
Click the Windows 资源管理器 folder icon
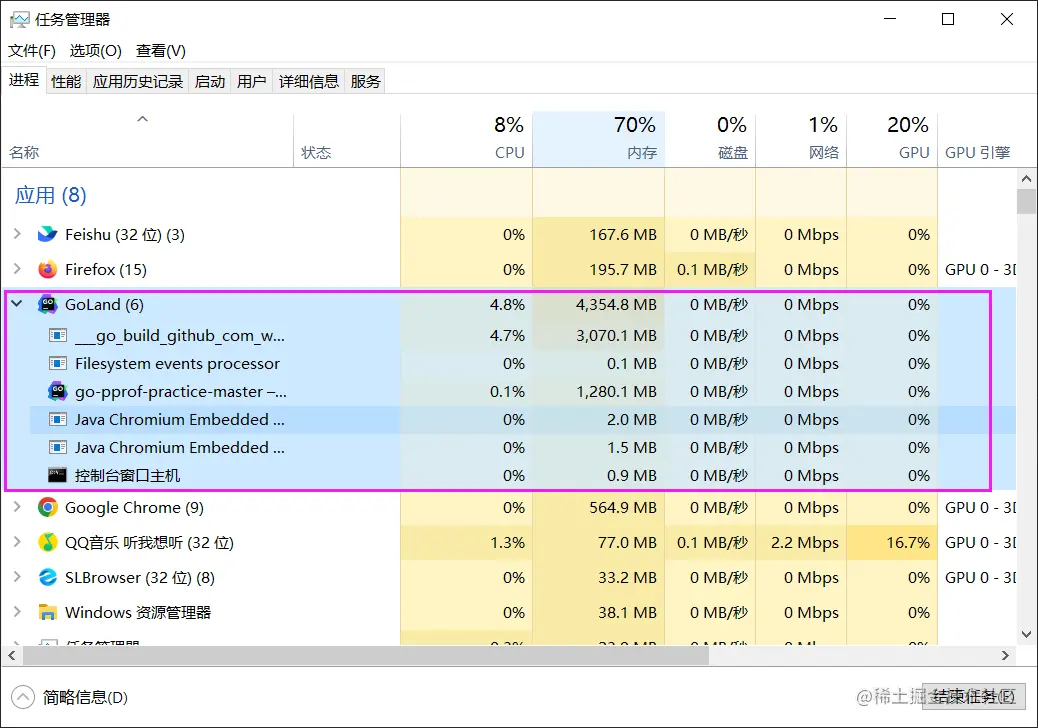48,613
